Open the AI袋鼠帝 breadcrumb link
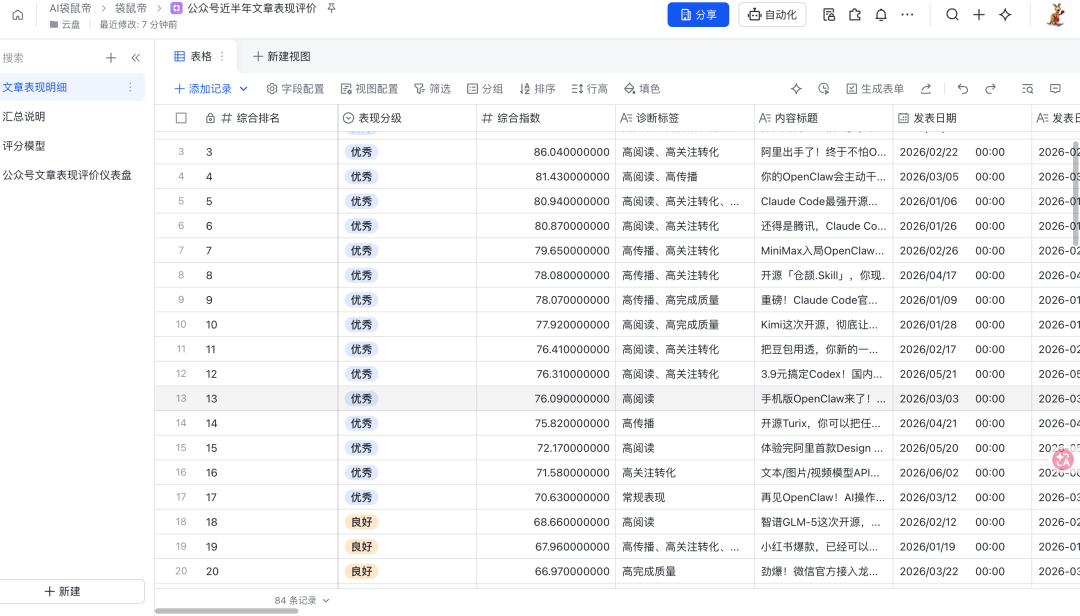This screenshot has height=616, width=1080. pyautogui.click(x=70, y=8)
